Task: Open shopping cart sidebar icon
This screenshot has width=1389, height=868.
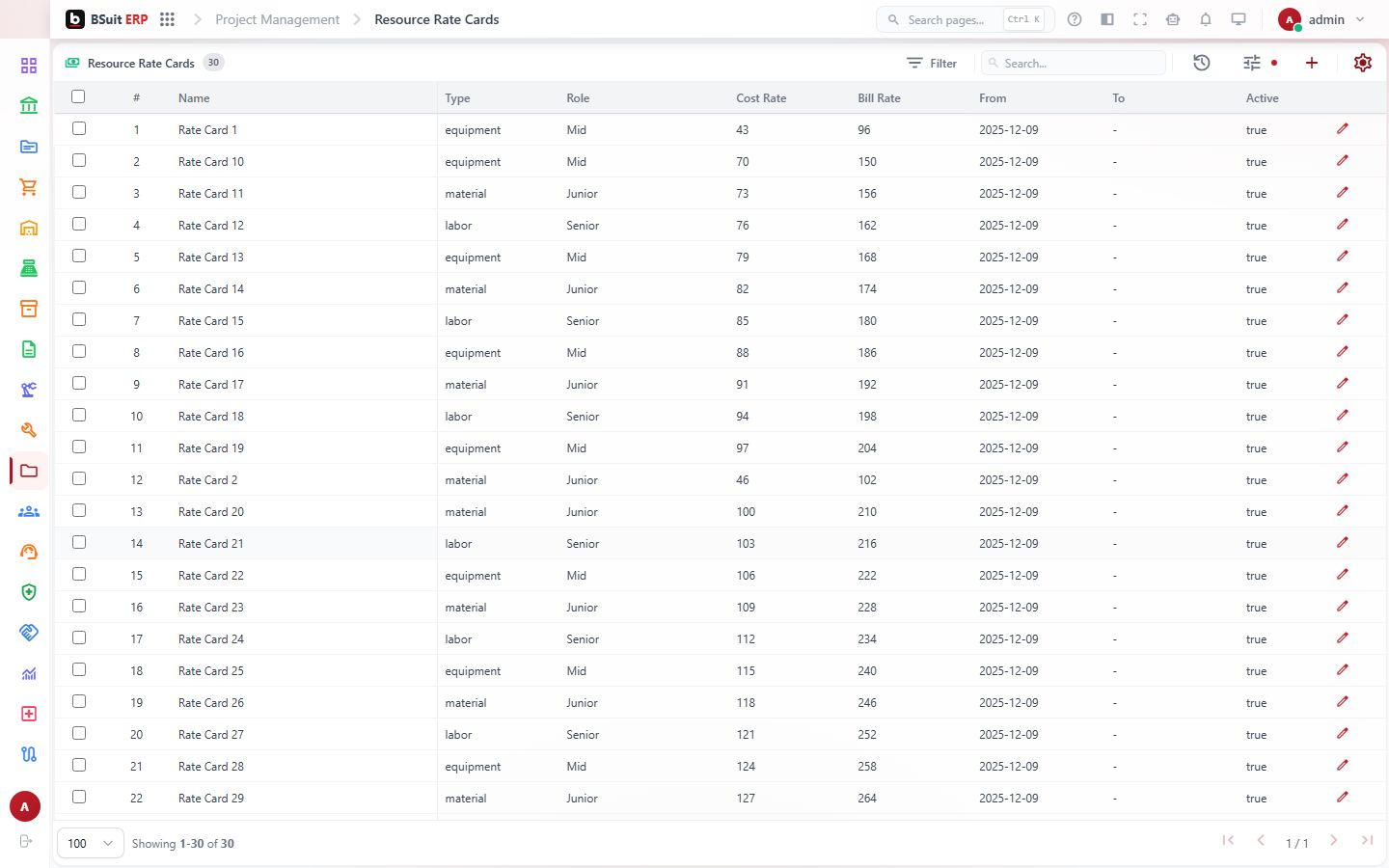Action: pos(29,187)
